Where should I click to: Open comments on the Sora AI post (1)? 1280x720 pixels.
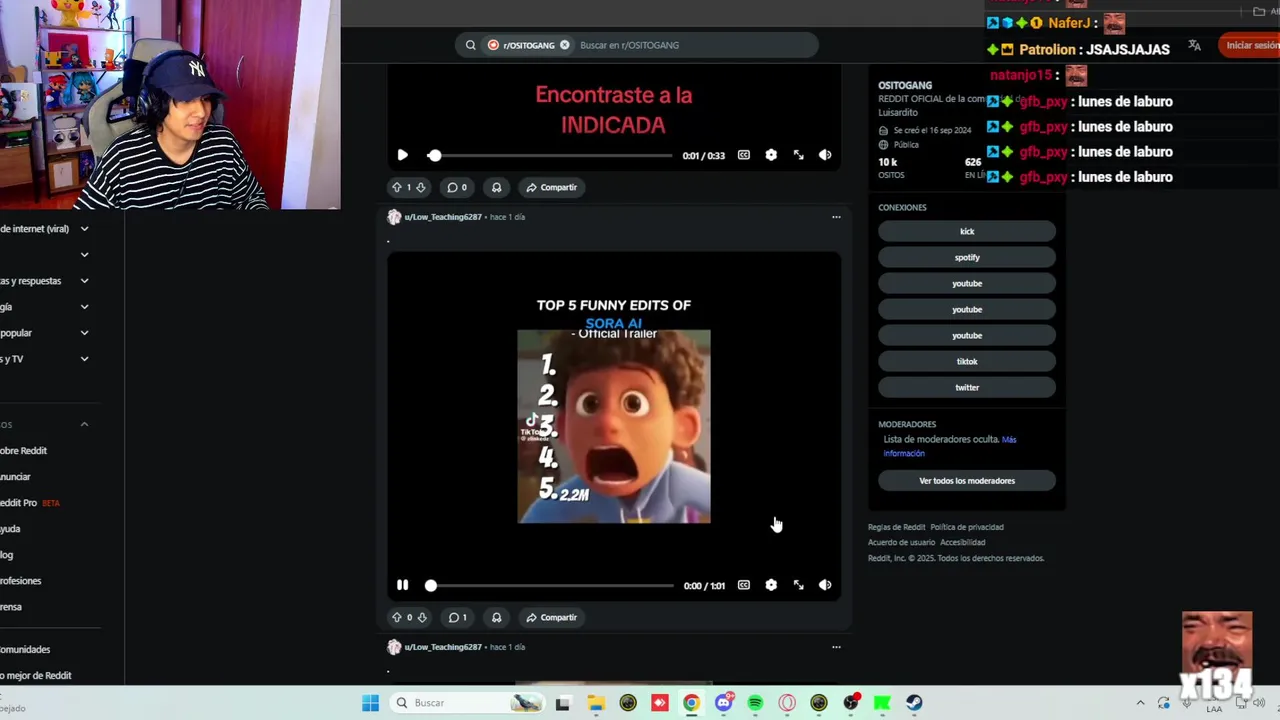457,617
